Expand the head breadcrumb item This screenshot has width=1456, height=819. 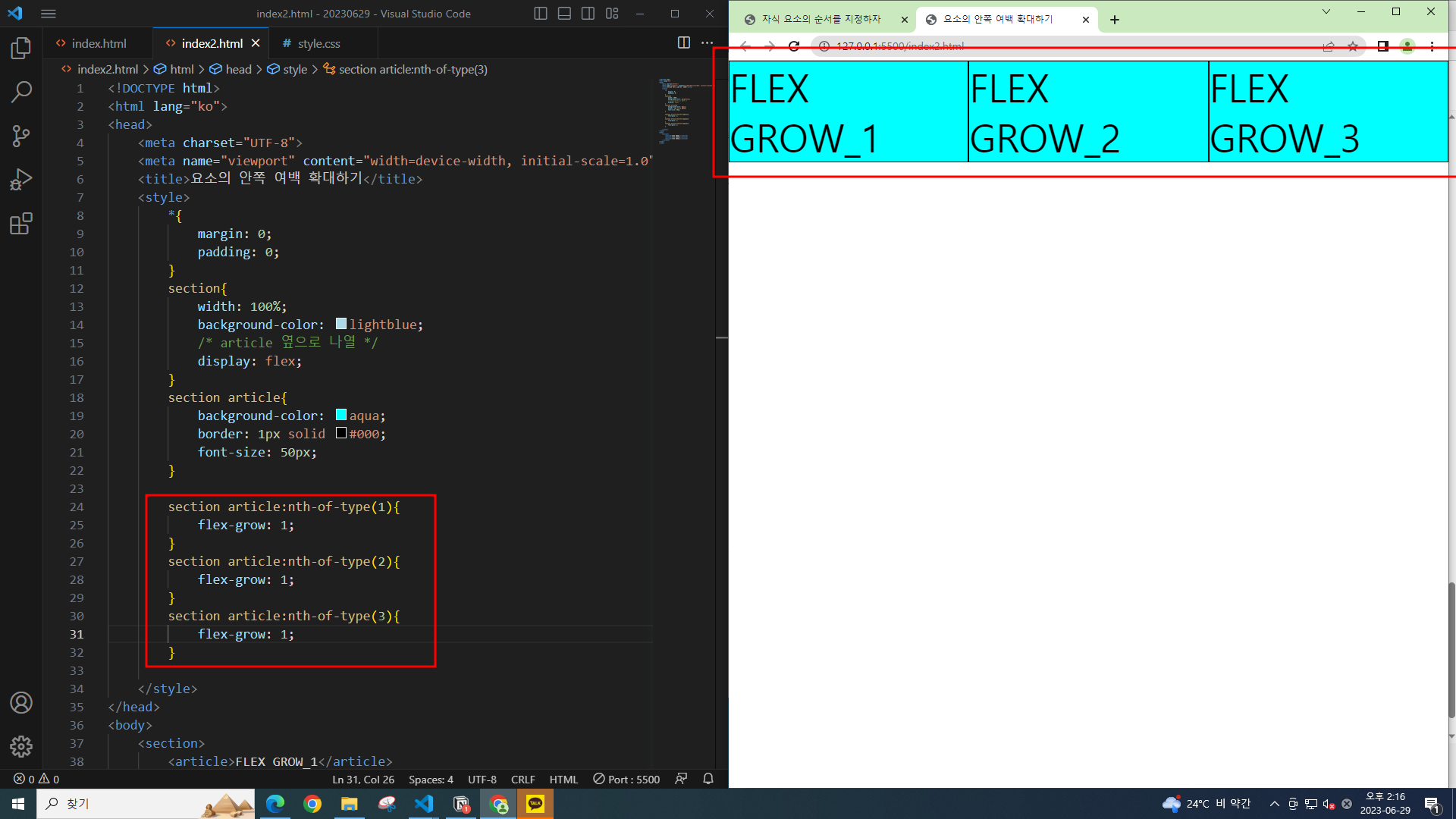point(238,69)
